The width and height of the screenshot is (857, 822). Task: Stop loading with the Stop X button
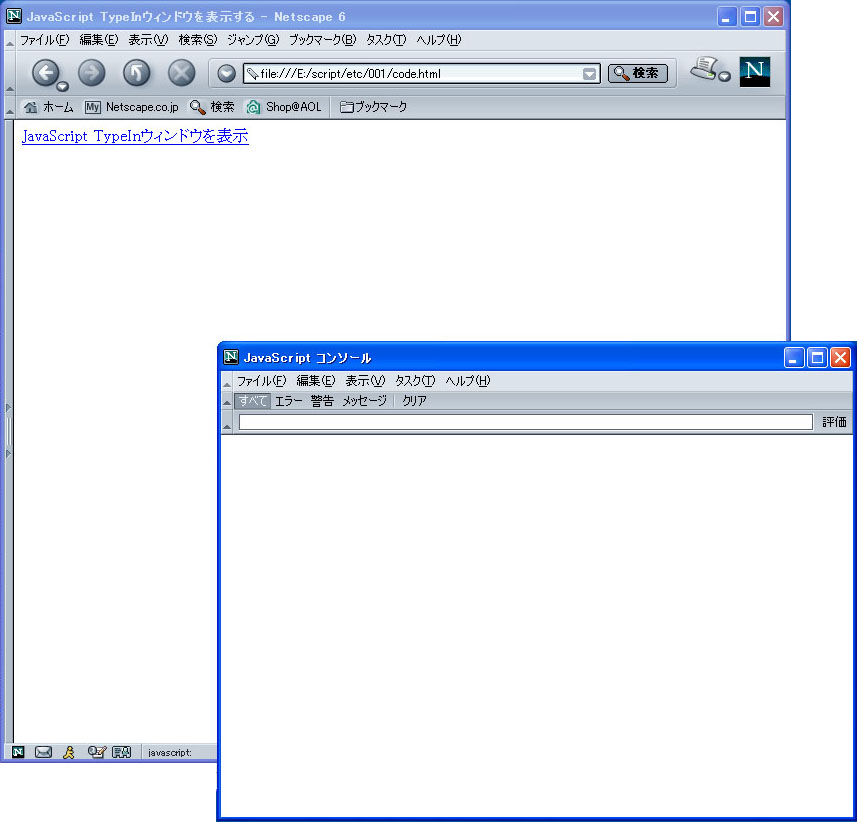(181, 73)
